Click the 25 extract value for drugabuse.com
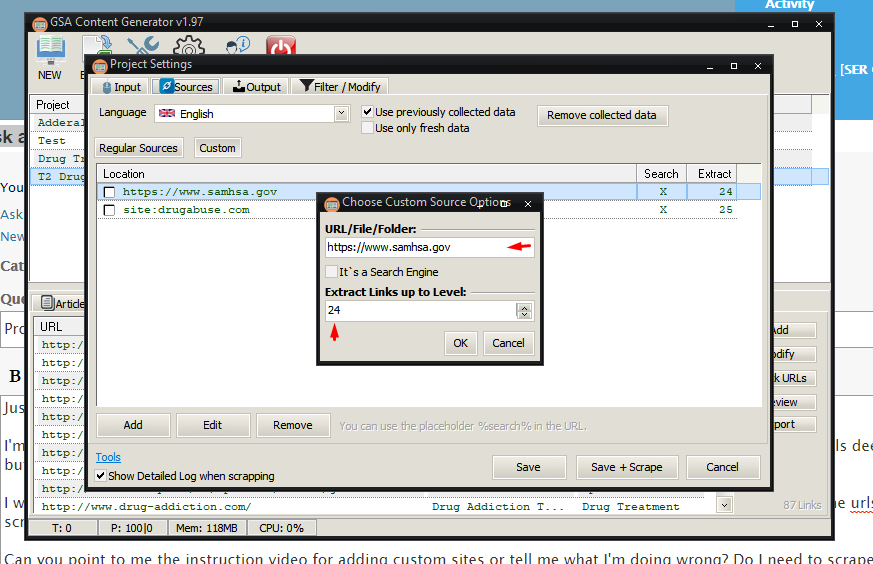Screen dimensions: 873x564 pyautogui.click(x=725, y=210)
